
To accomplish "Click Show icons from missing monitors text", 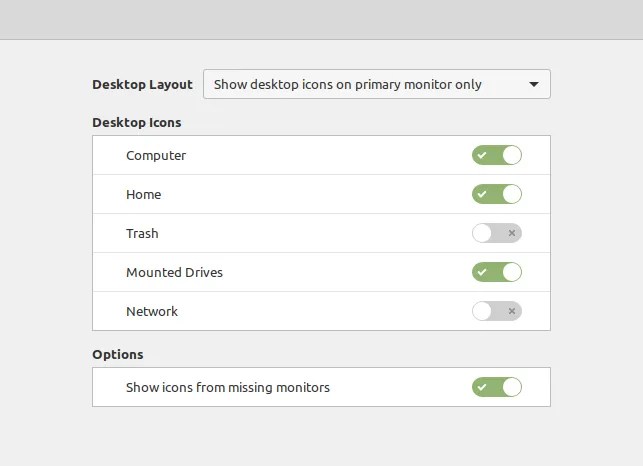I will click(228, 387).
